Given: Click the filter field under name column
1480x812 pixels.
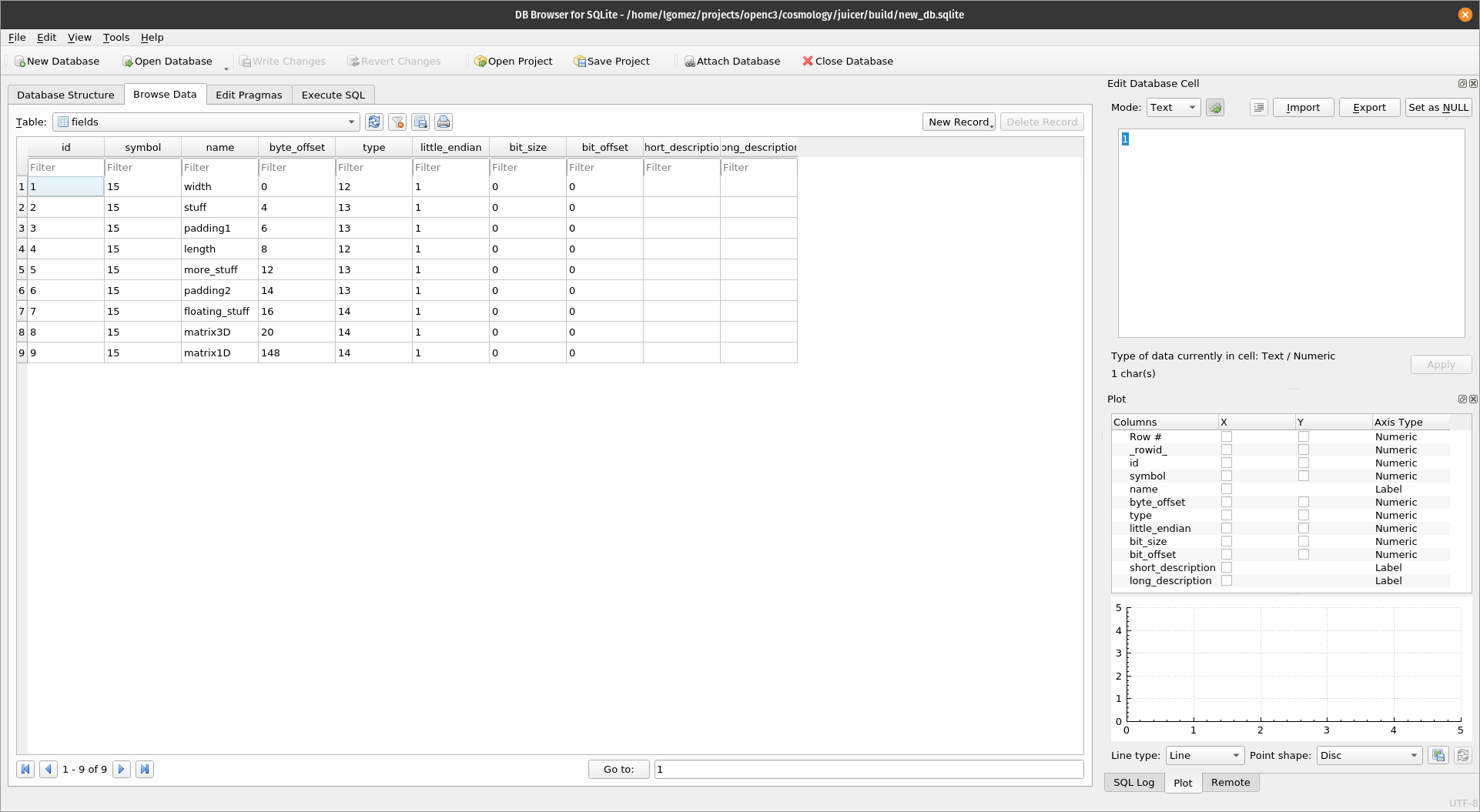Looking at the screenshot, I should 219,168.
